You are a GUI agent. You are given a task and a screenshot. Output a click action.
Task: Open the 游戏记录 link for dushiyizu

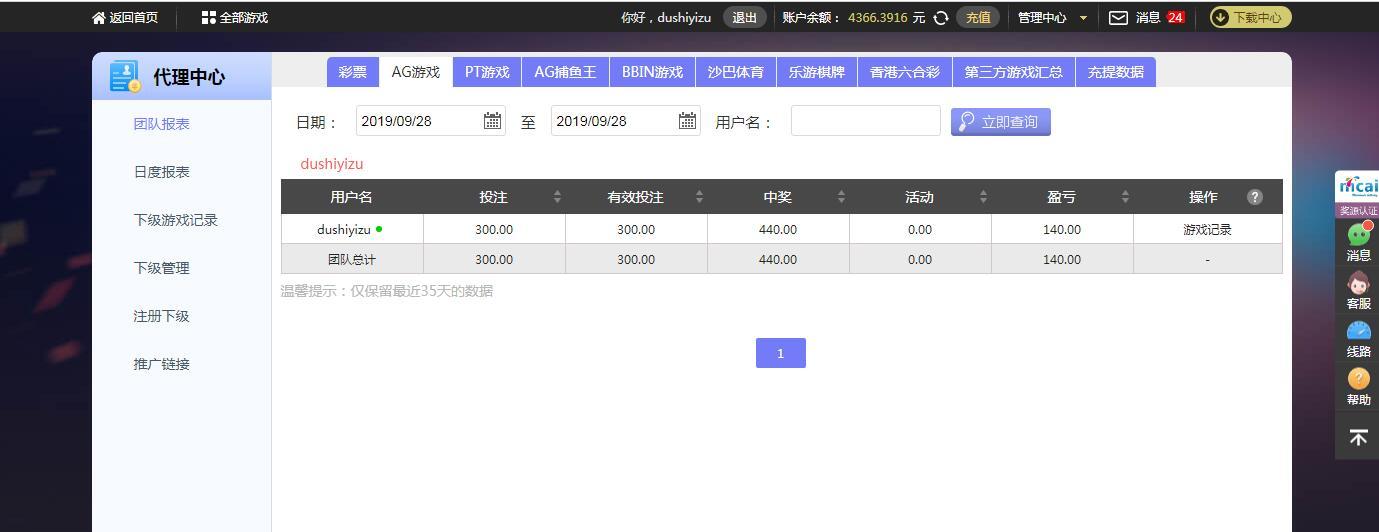pos(1207,229)
